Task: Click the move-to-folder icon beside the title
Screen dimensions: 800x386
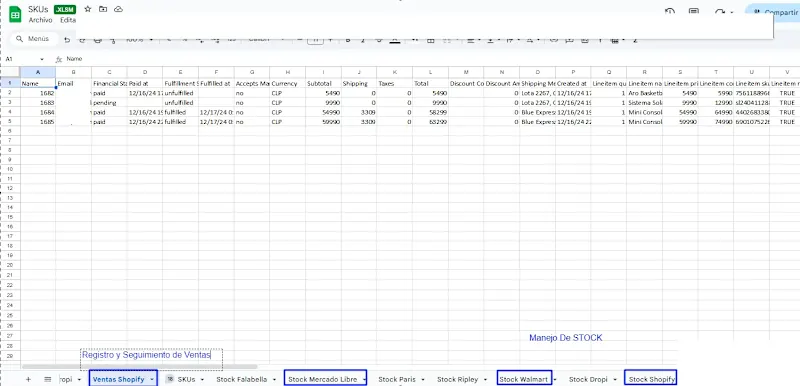Action: coord(103,9)
